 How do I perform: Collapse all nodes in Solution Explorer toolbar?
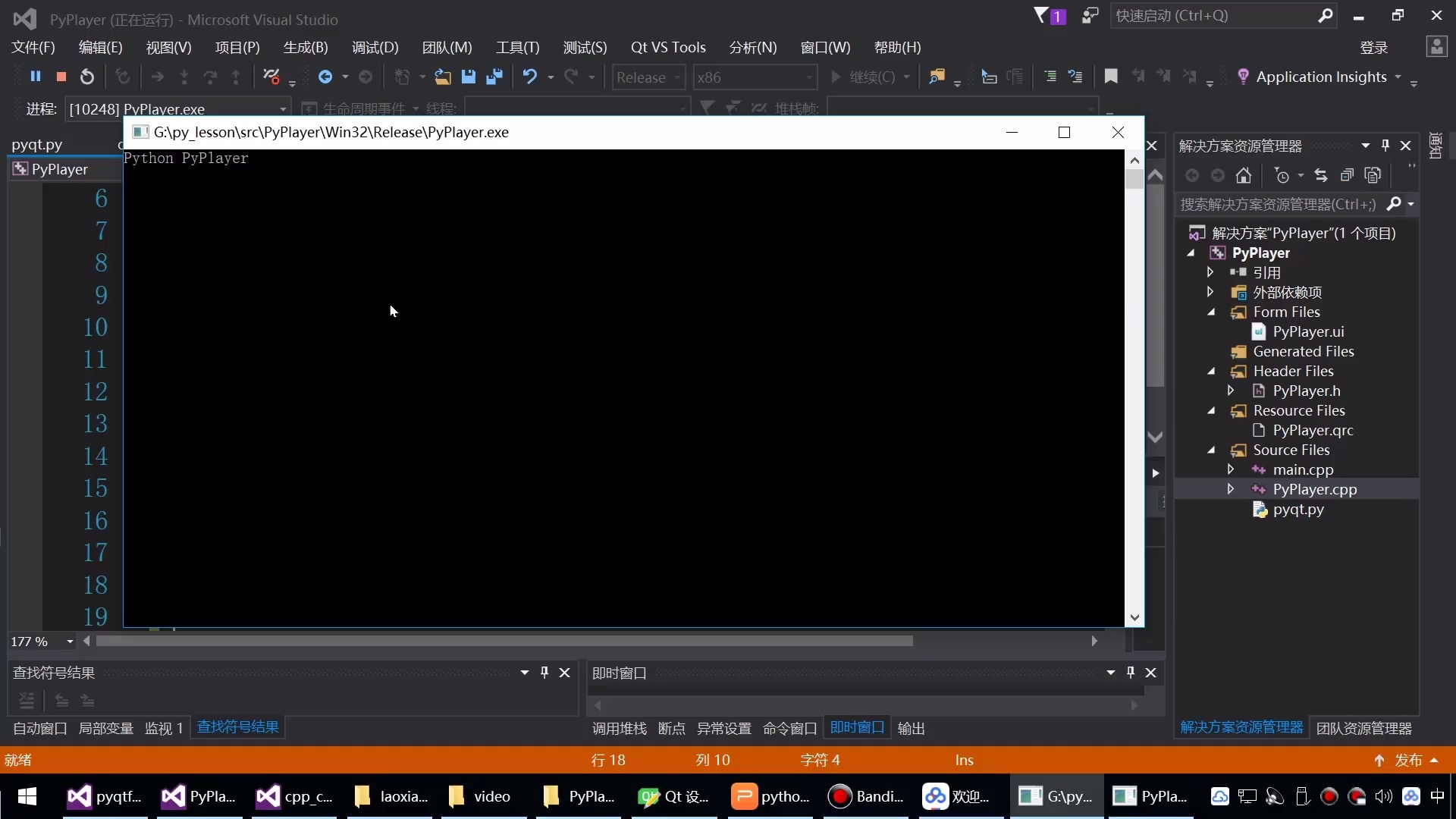pyautogui.click(x=1347, y=176)
